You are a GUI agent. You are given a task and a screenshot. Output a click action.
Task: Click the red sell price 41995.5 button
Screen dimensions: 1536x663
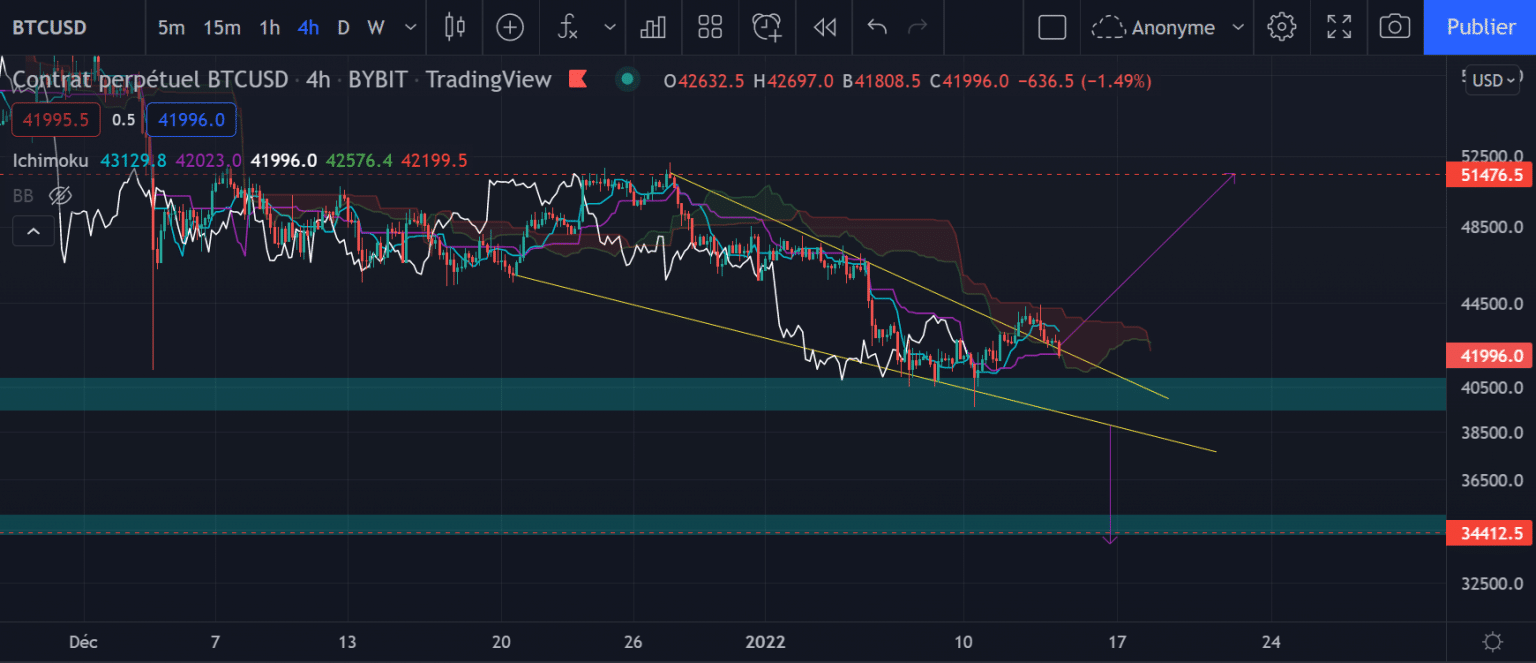[x=56, y=120]
